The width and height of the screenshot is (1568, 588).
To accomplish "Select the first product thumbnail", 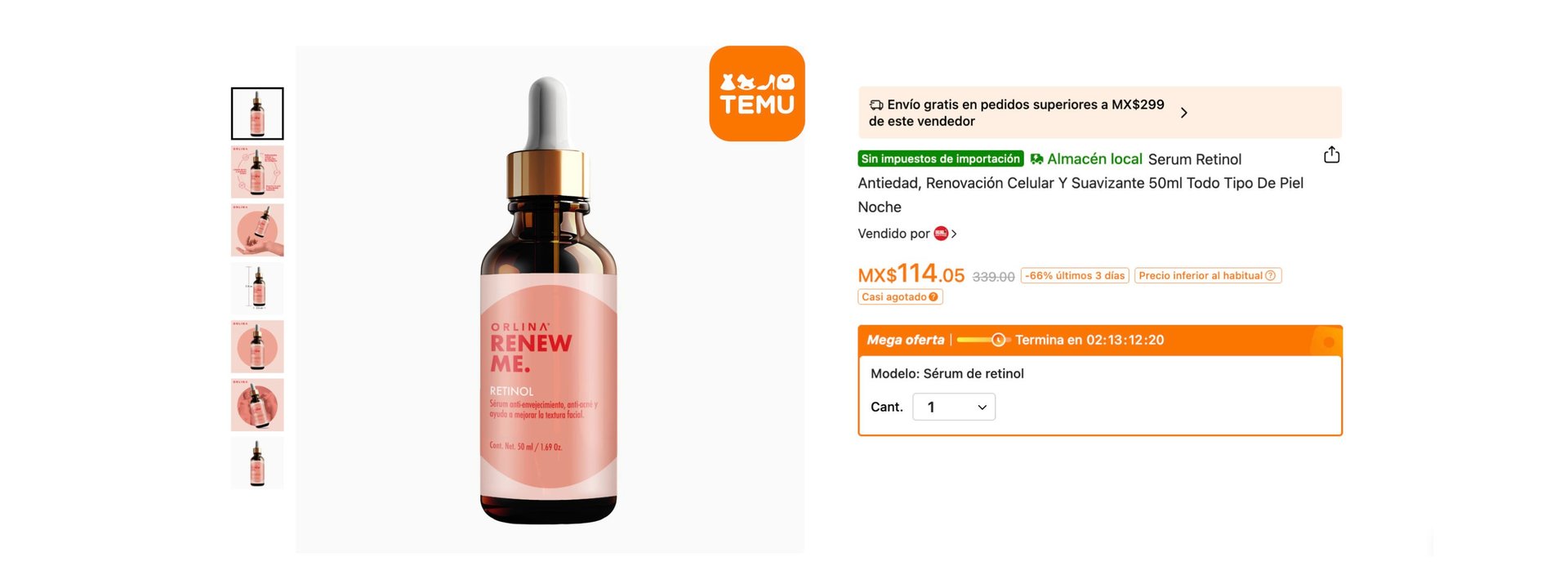I will 257,114.
